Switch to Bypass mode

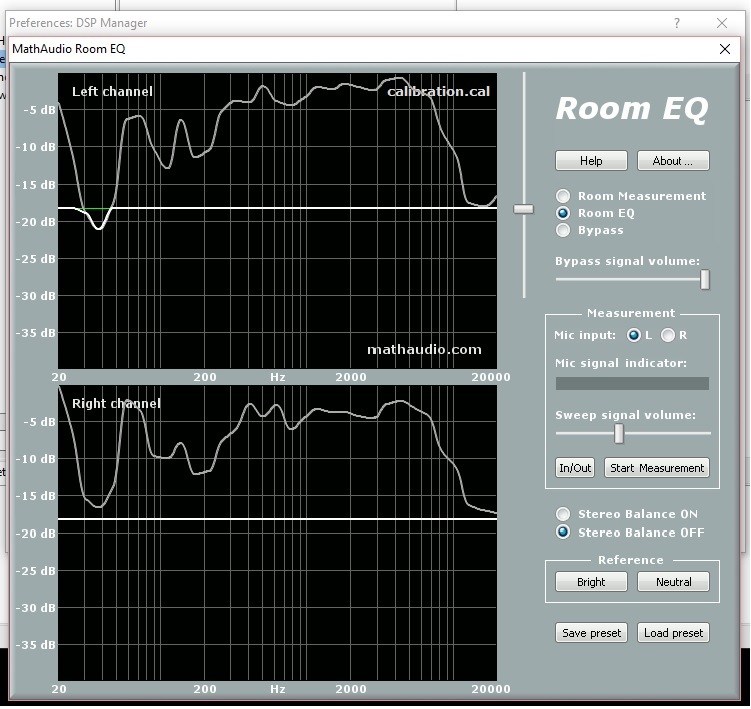coord(564,230)
